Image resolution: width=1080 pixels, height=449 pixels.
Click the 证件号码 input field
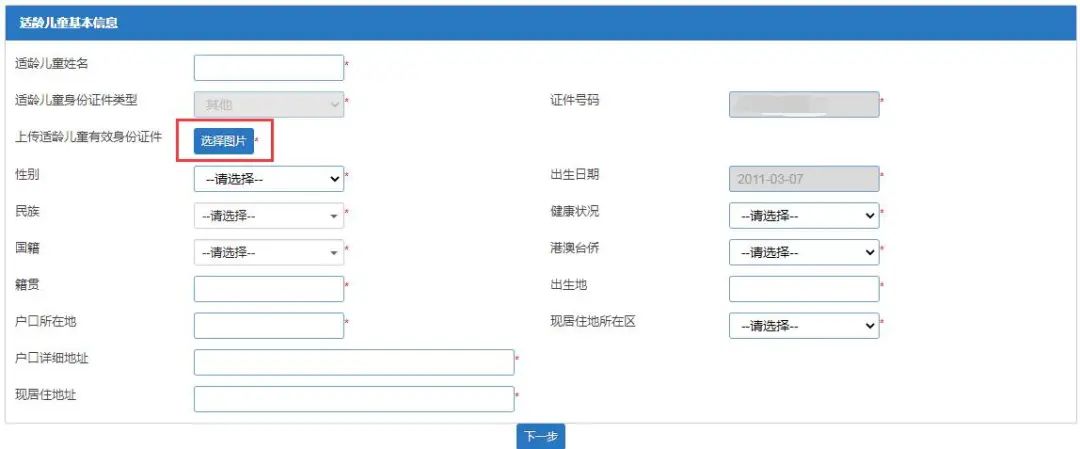coord(803,104)
